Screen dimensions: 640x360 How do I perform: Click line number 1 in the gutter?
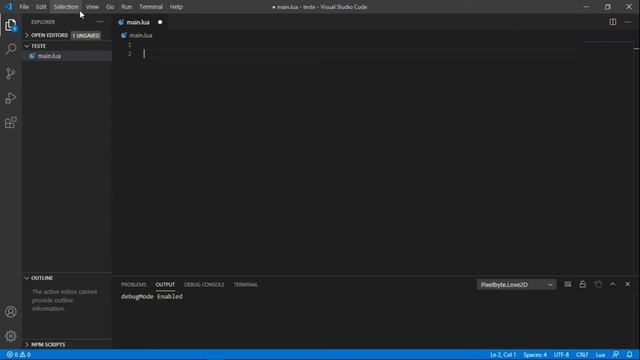(129, 44)
